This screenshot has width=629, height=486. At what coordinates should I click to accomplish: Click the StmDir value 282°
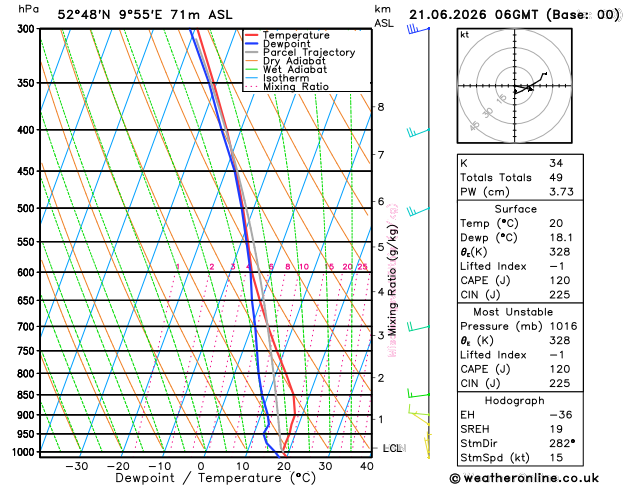(562, 443)
